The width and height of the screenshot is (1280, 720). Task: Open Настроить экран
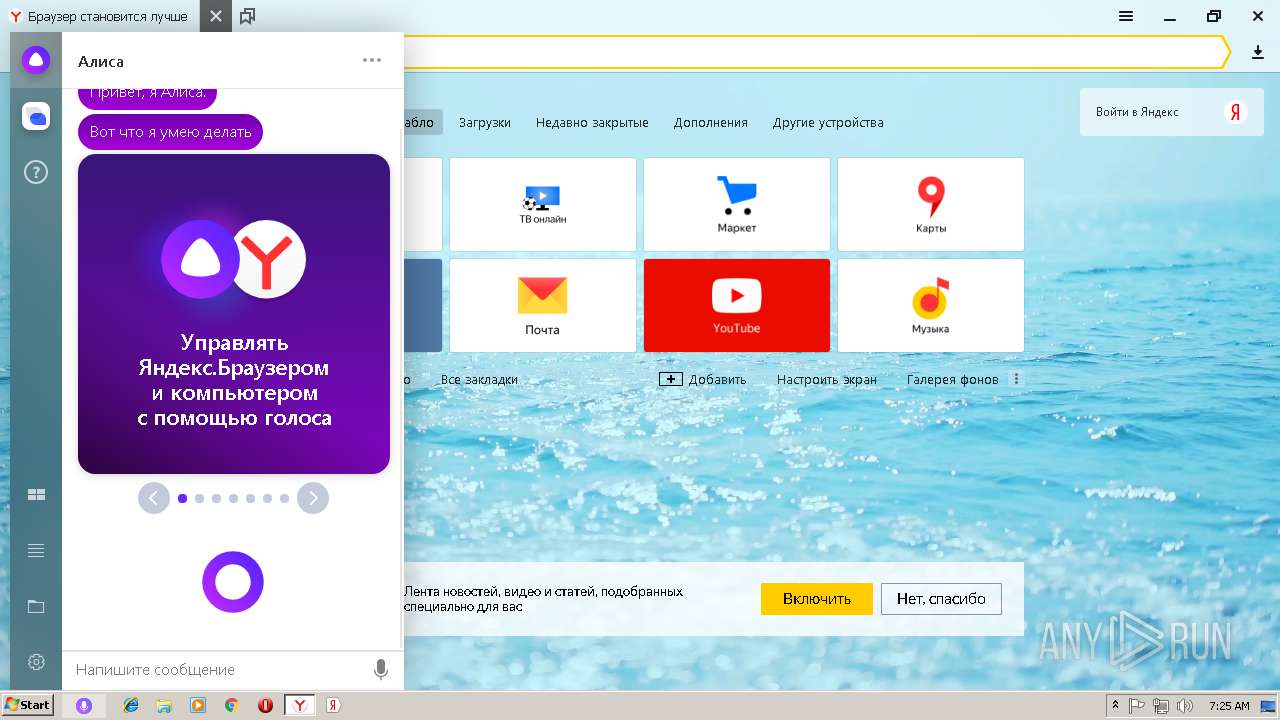click(x=827, y=379)
